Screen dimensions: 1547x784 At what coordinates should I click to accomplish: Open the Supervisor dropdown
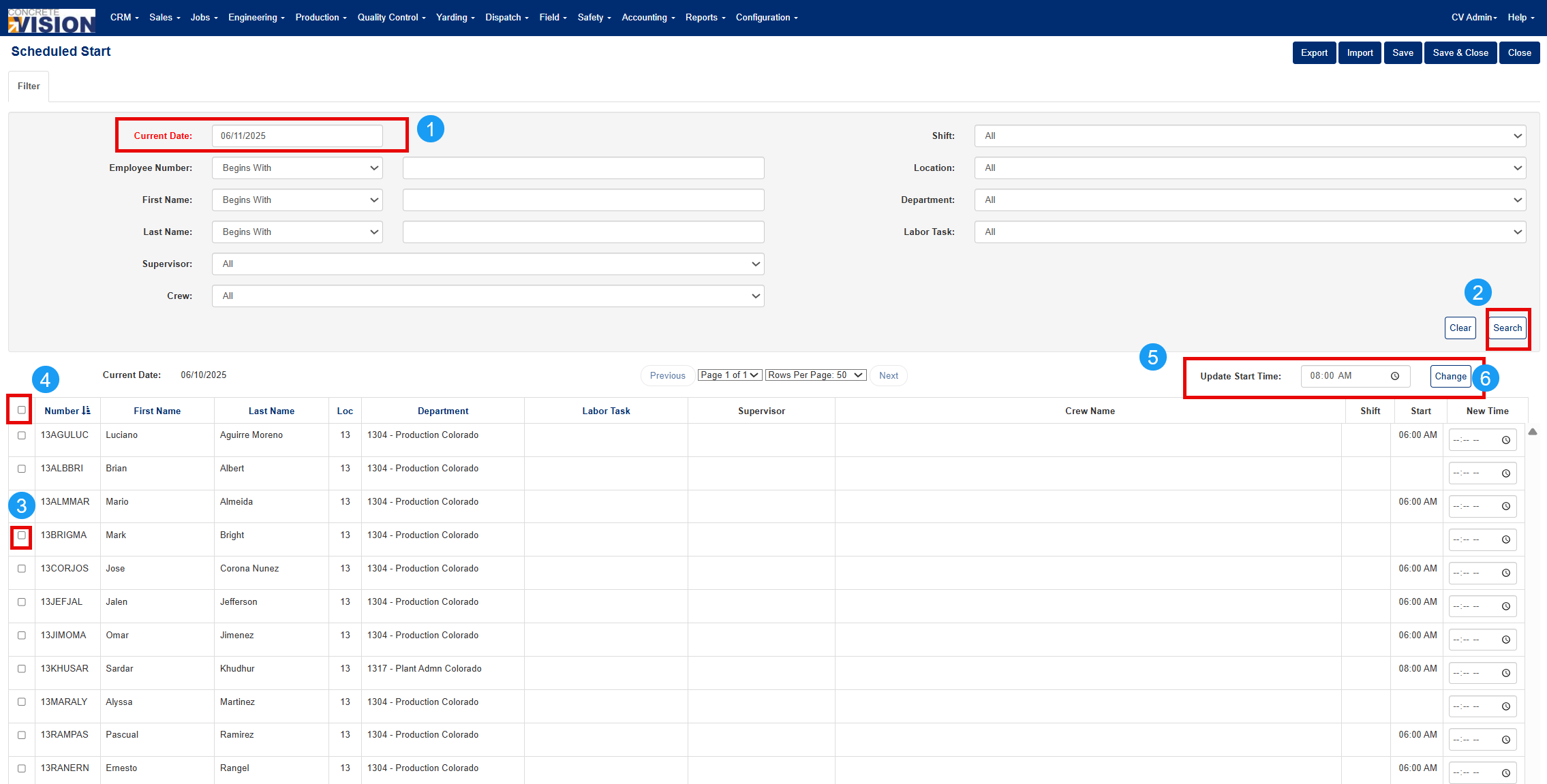tap(488, 264)
